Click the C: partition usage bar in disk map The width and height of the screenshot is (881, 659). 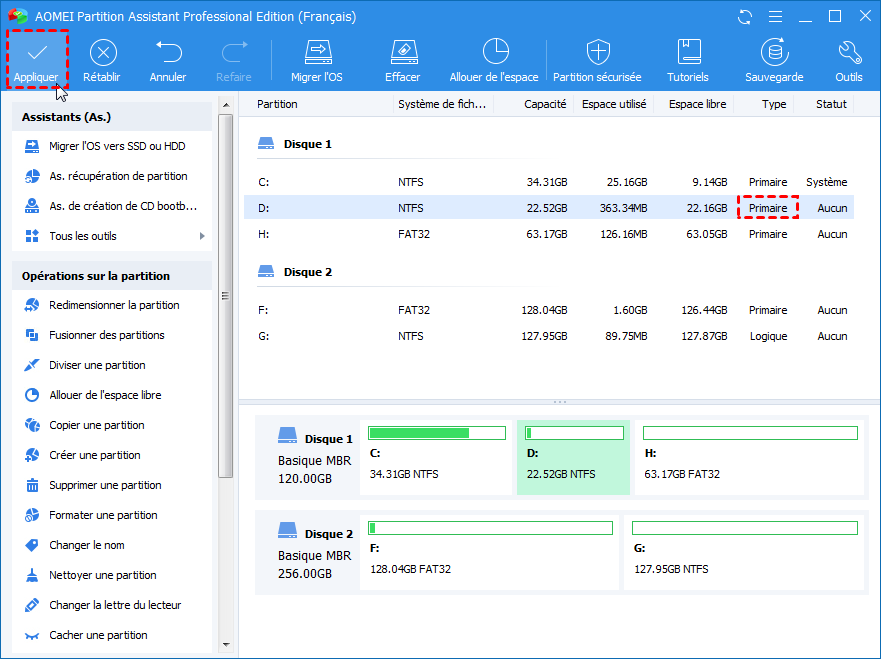click(x=437, y=433)
